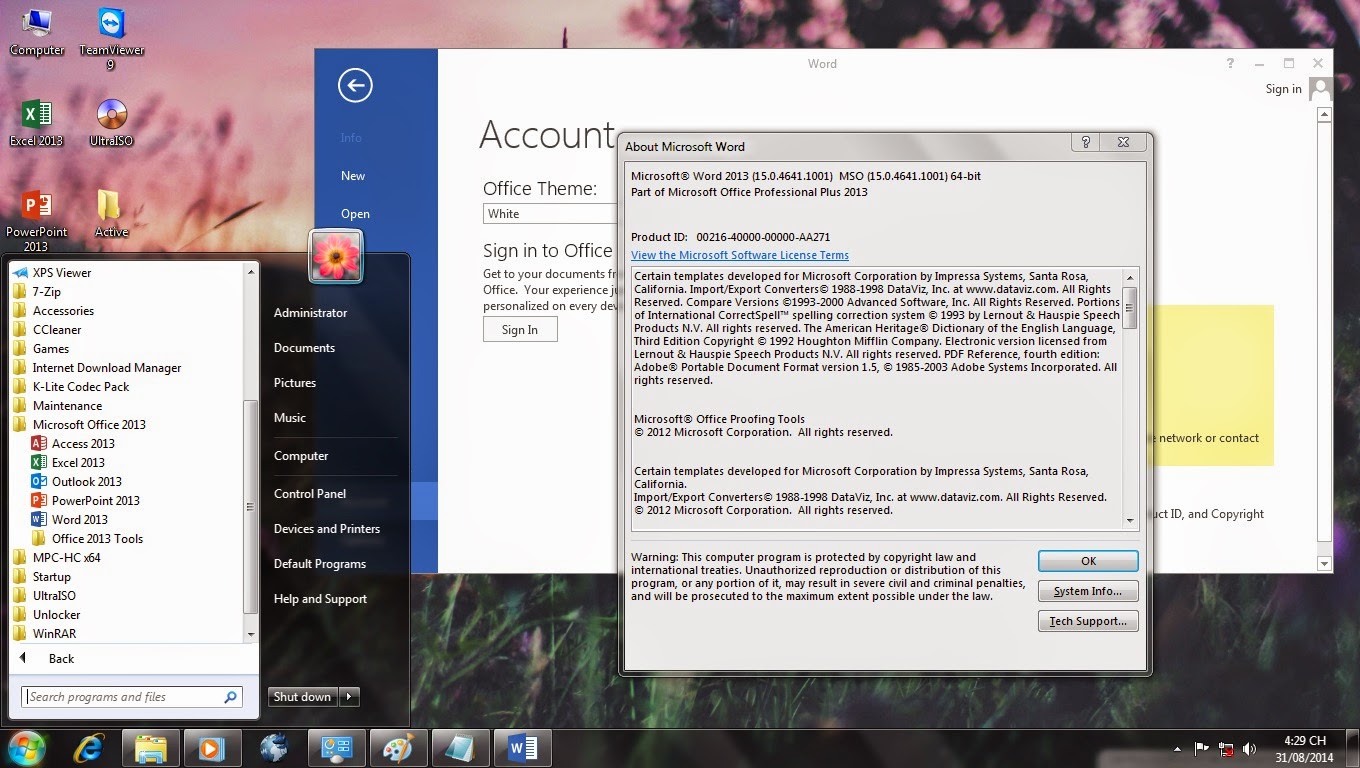1360x768 pixels.
Task: Click OK in About Microsoft Word
Action: tap(1088, 561)
